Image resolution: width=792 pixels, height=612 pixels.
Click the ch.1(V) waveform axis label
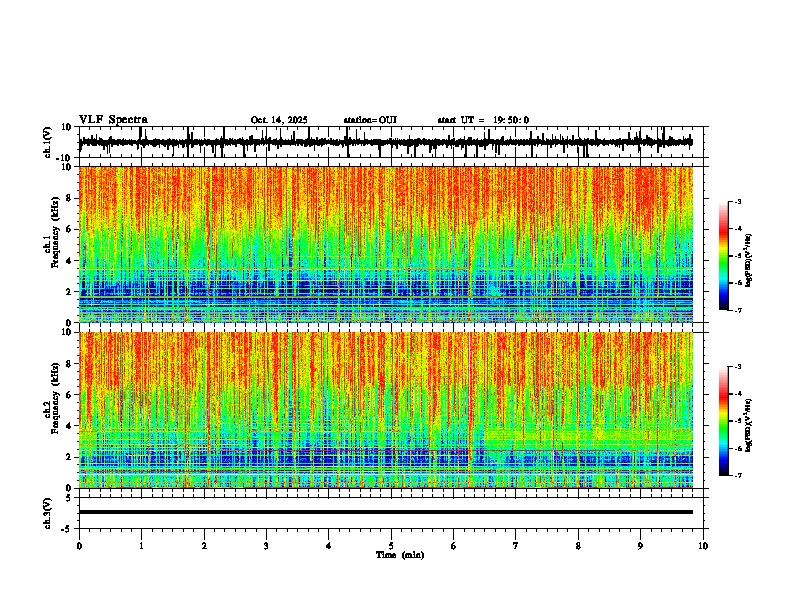47,142
